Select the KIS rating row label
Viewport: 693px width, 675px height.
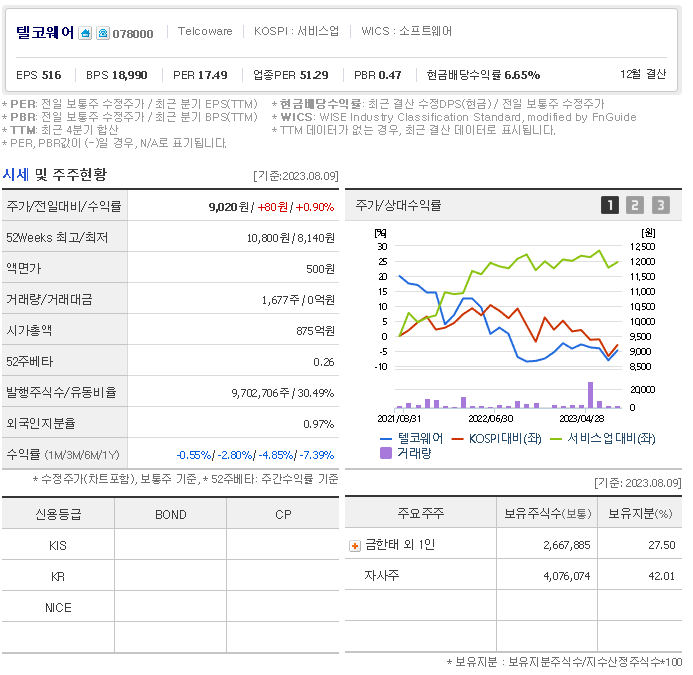click(x=58, y=545)
